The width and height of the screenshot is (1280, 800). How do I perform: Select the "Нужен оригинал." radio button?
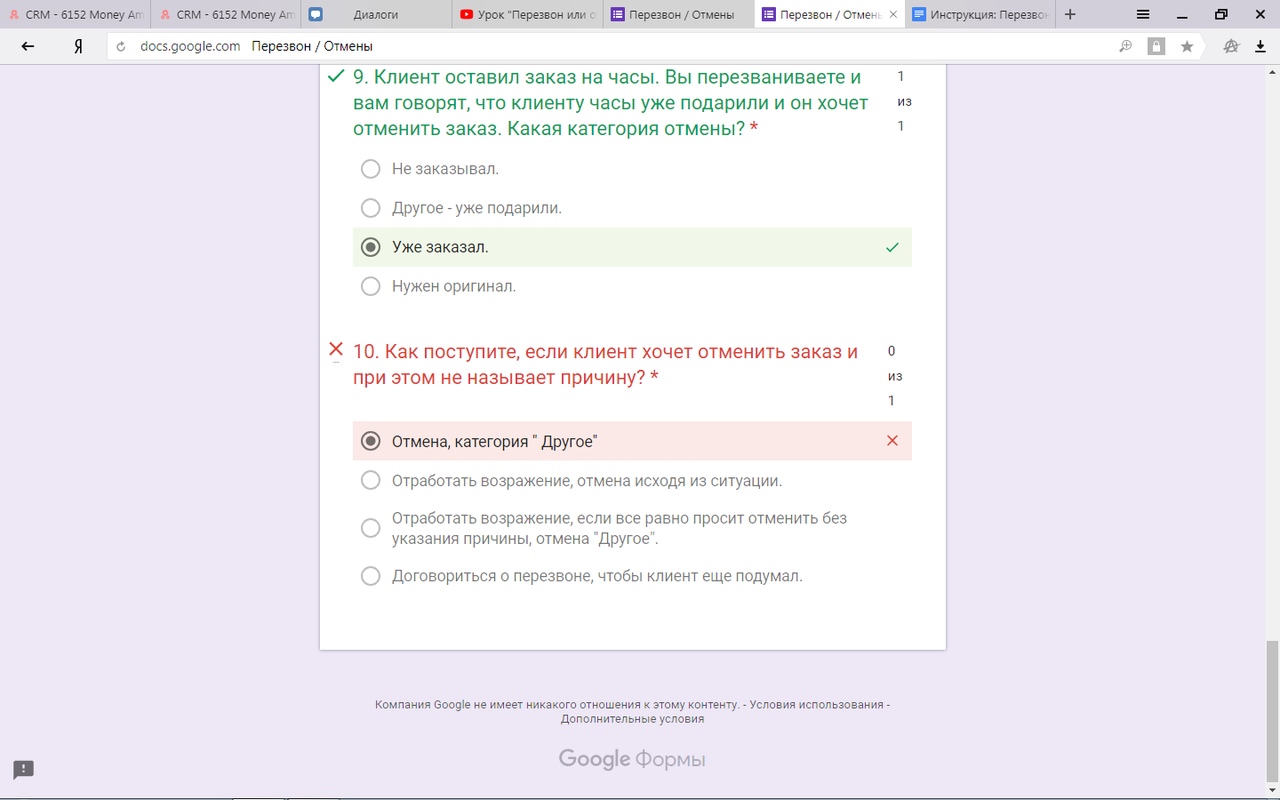371,286
